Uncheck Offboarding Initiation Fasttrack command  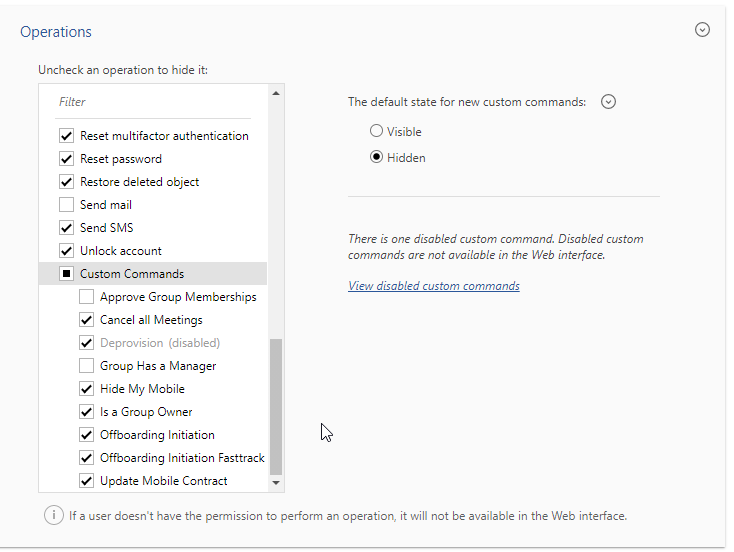click(87, 458)
